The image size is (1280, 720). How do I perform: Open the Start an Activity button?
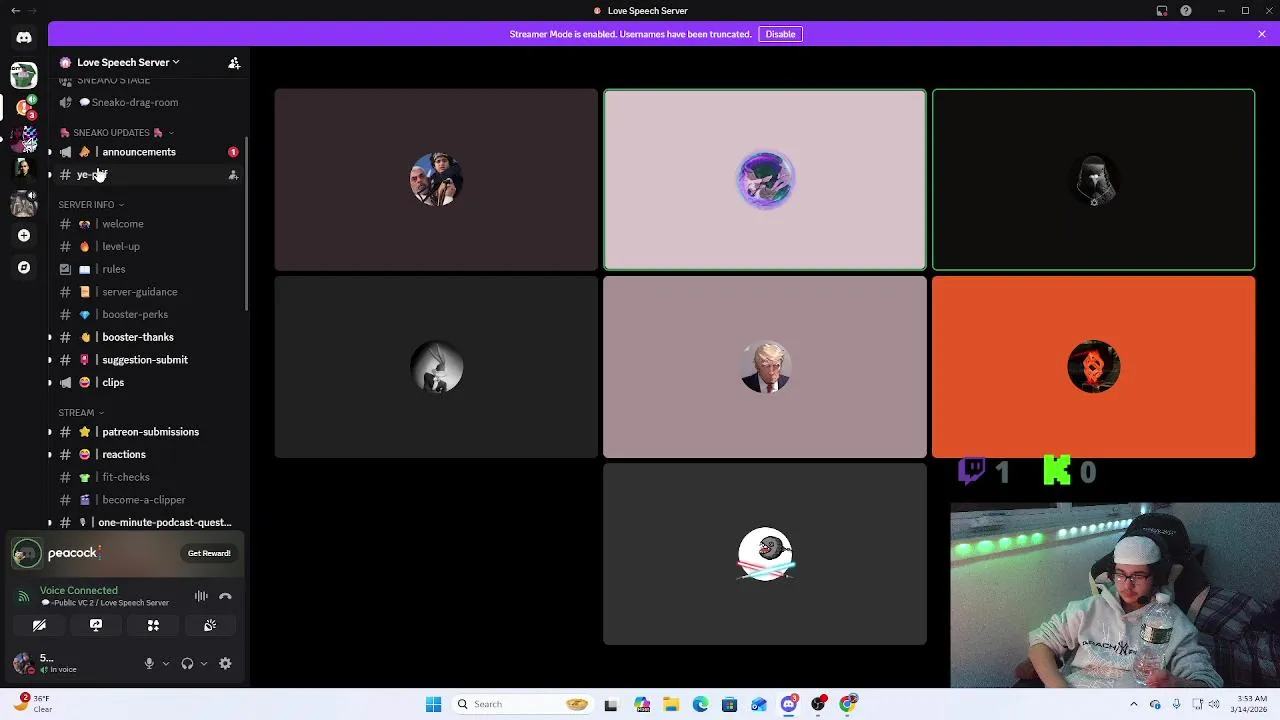[x=153, y=625]
